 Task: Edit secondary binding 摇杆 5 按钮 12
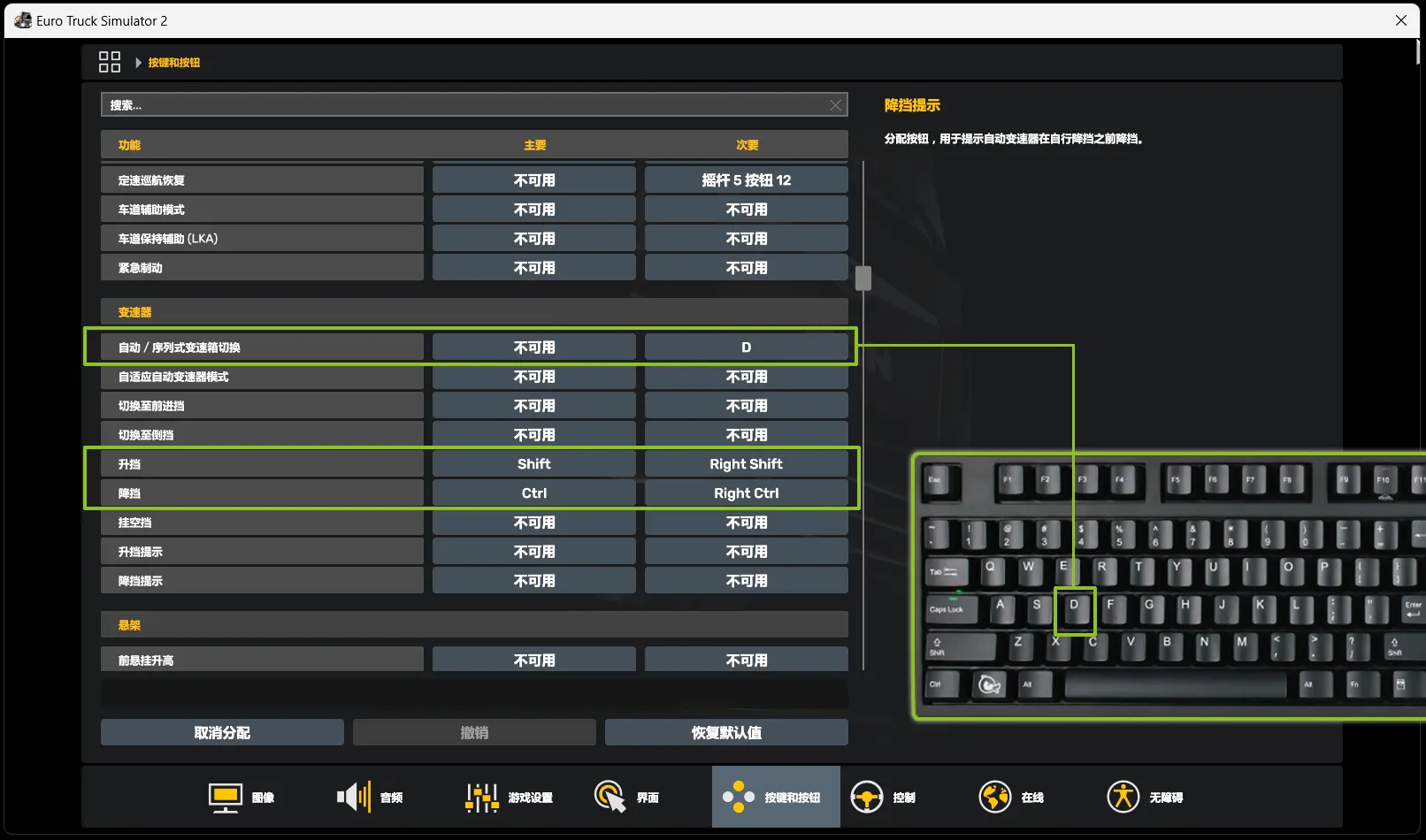tap(747, 180)
